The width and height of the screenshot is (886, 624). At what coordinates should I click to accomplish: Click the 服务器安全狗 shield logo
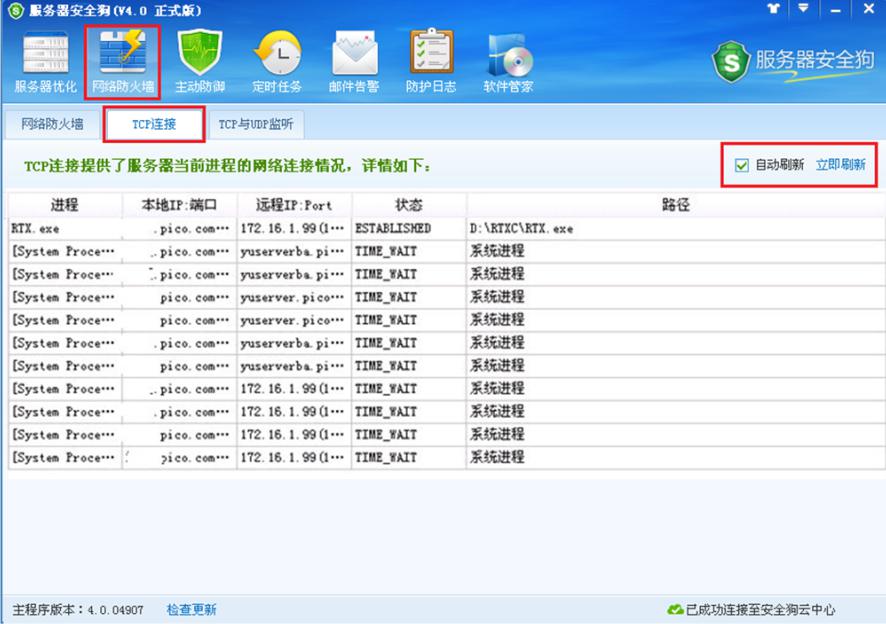tap(729, 58)
